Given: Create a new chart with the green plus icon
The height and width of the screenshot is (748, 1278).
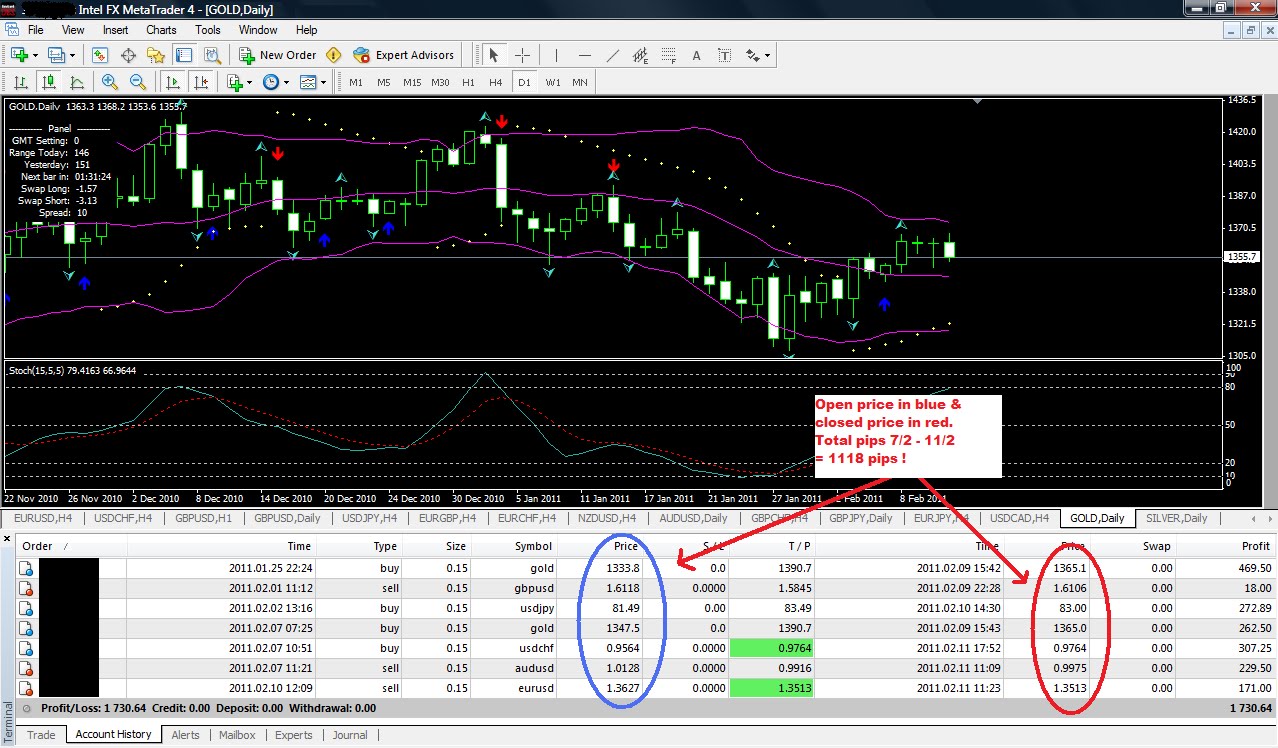Looking at the screenshot, I should coord(19,55).
